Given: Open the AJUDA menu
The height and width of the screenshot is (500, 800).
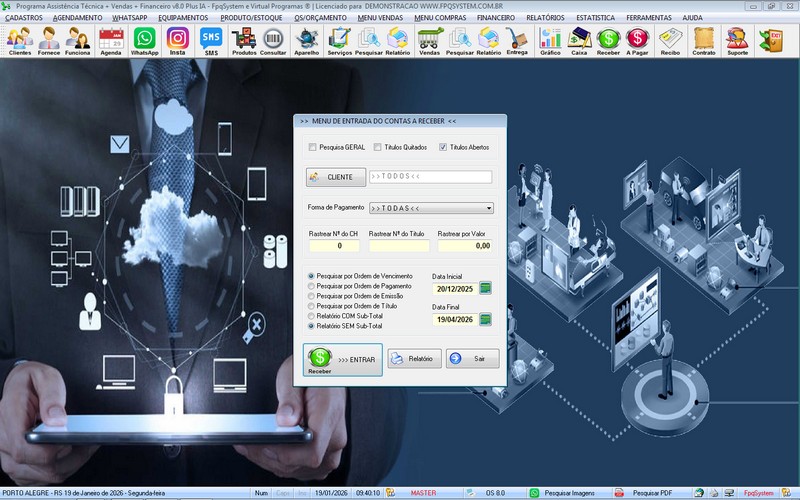Looking at the screenshot, I should coord(692,17).
